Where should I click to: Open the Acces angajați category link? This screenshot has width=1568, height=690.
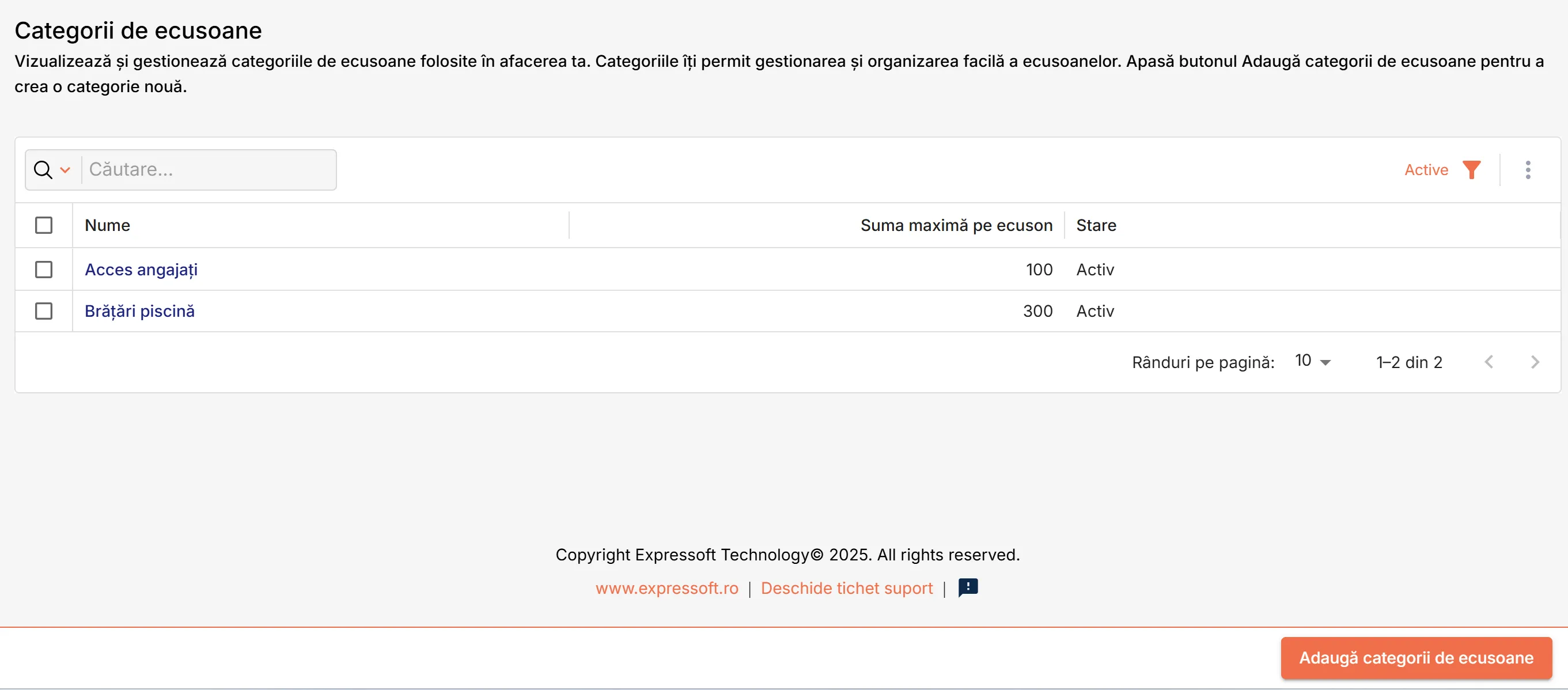[141, 270]
